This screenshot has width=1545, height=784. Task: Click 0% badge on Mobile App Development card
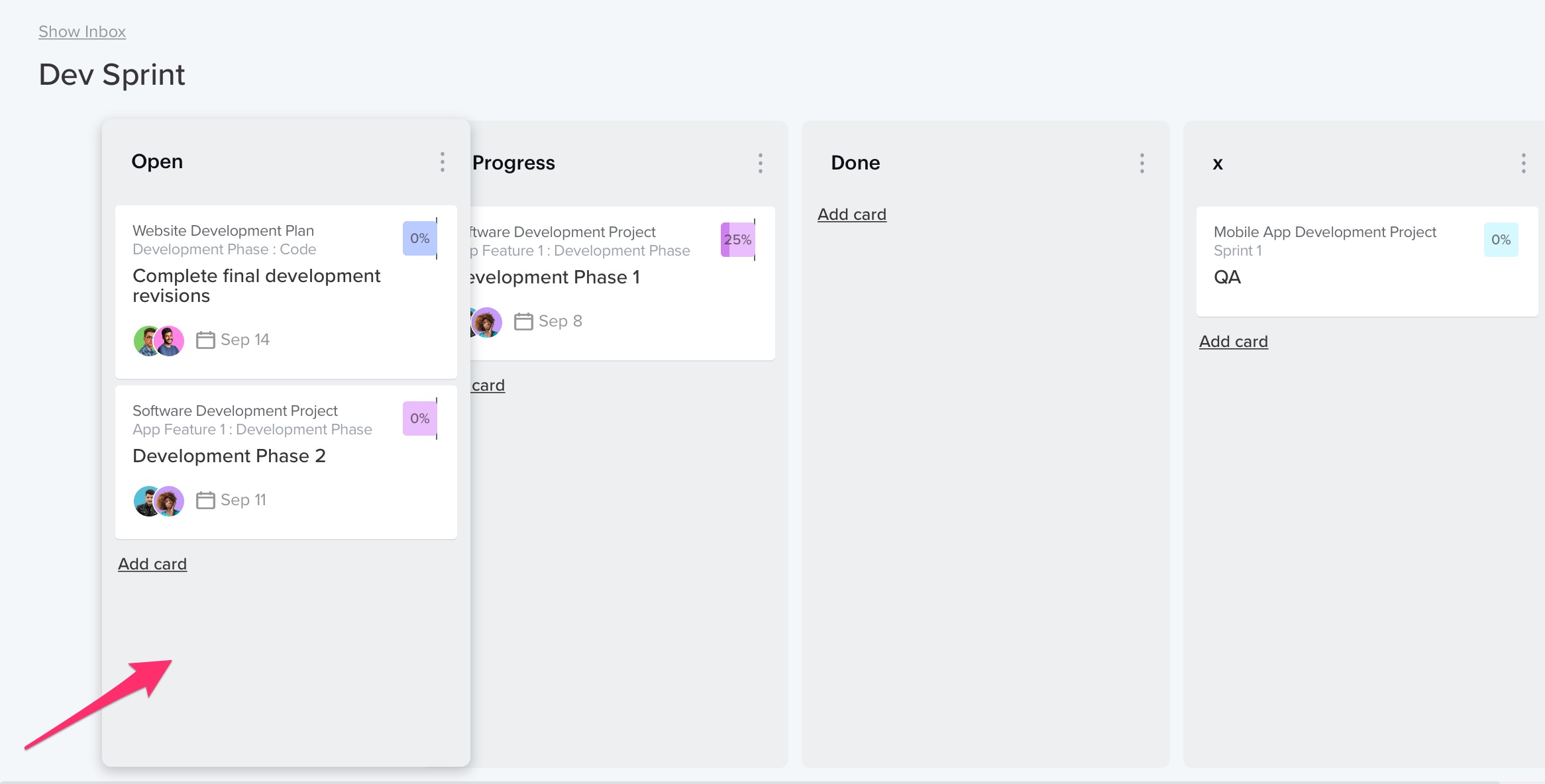pos(1501,240)
